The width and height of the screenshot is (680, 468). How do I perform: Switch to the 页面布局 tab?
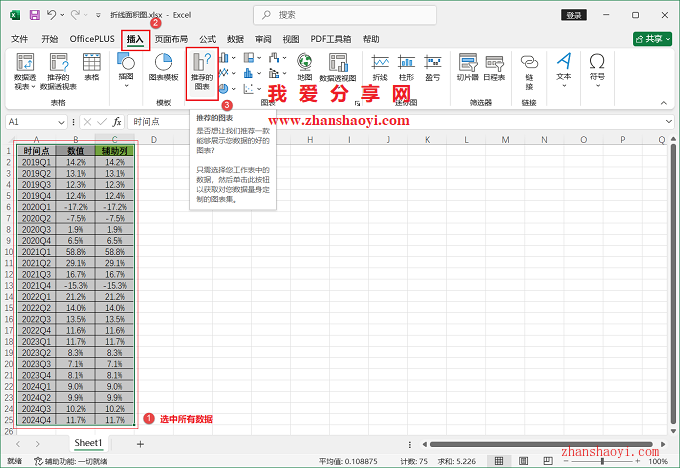pos(171,39)
